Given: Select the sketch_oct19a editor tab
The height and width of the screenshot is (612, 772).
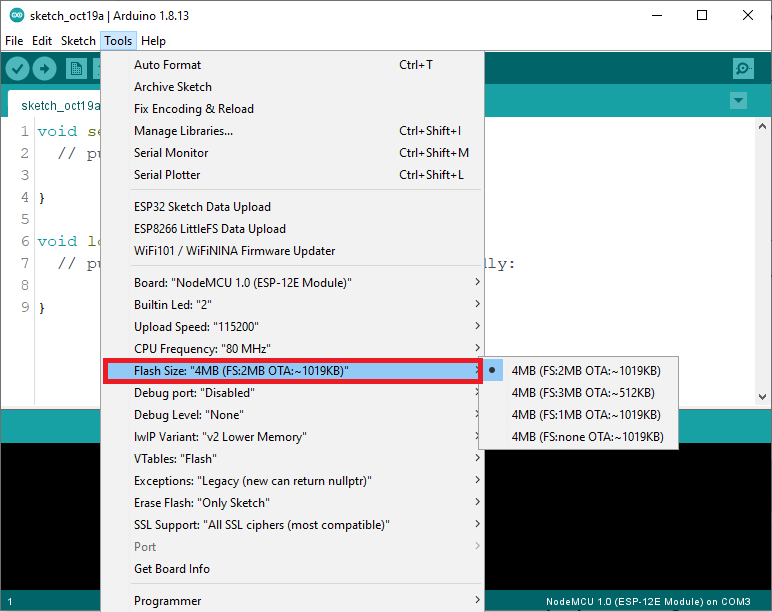Looking at the screenshot, I should (x=60, y=105).
